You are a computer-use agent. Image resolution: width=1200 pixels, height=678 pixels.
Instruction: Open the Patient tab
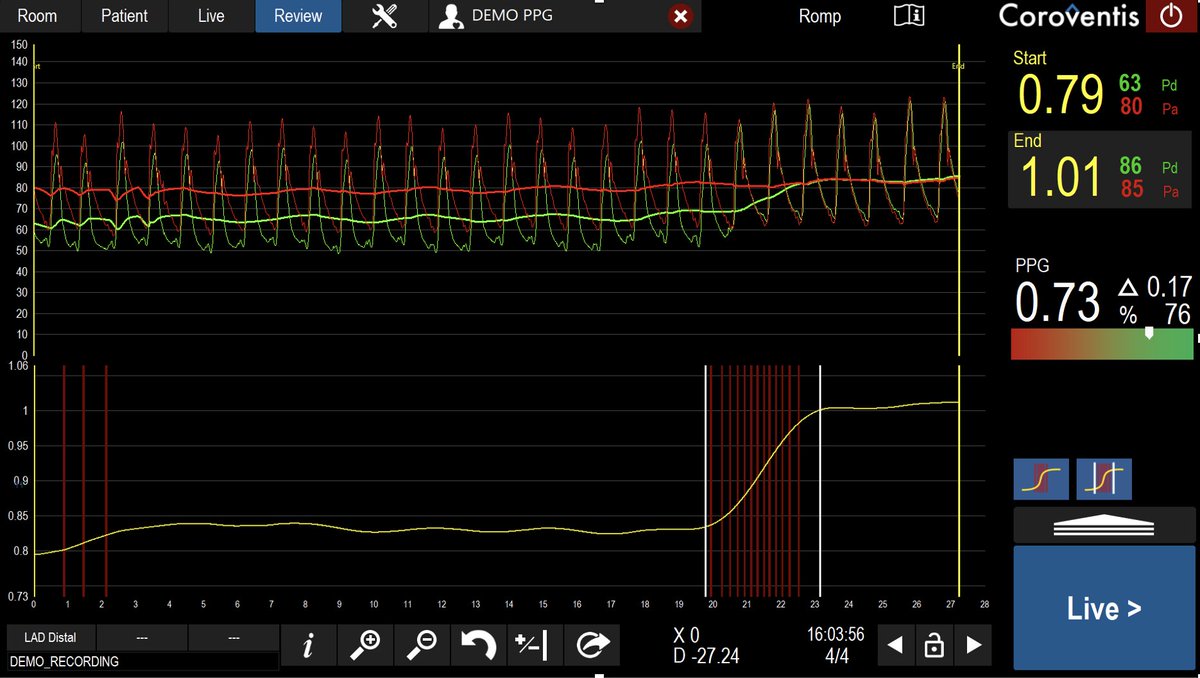124,16
